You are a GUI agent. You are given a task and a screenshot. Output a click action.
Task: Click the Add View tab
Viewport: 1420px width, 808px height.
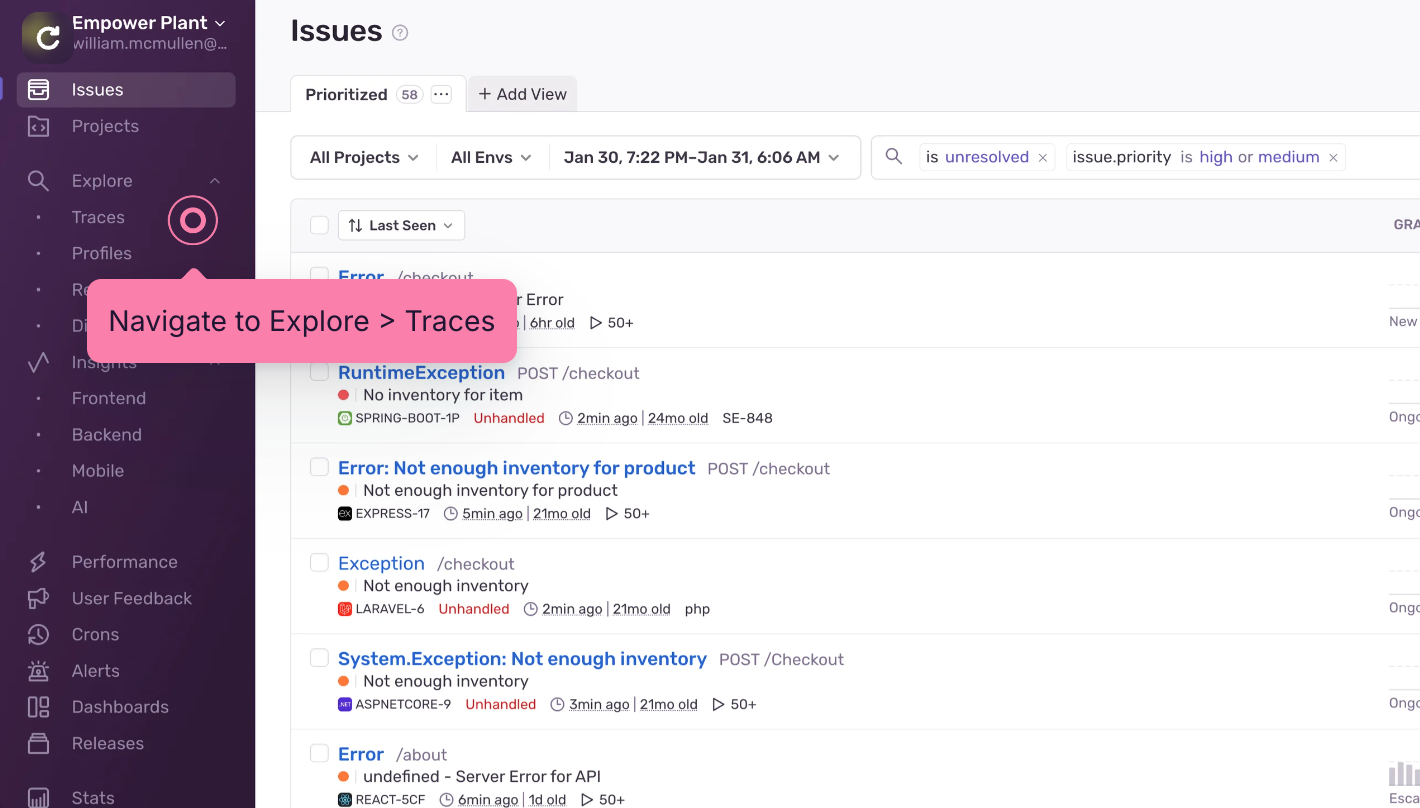pos(522,93)
